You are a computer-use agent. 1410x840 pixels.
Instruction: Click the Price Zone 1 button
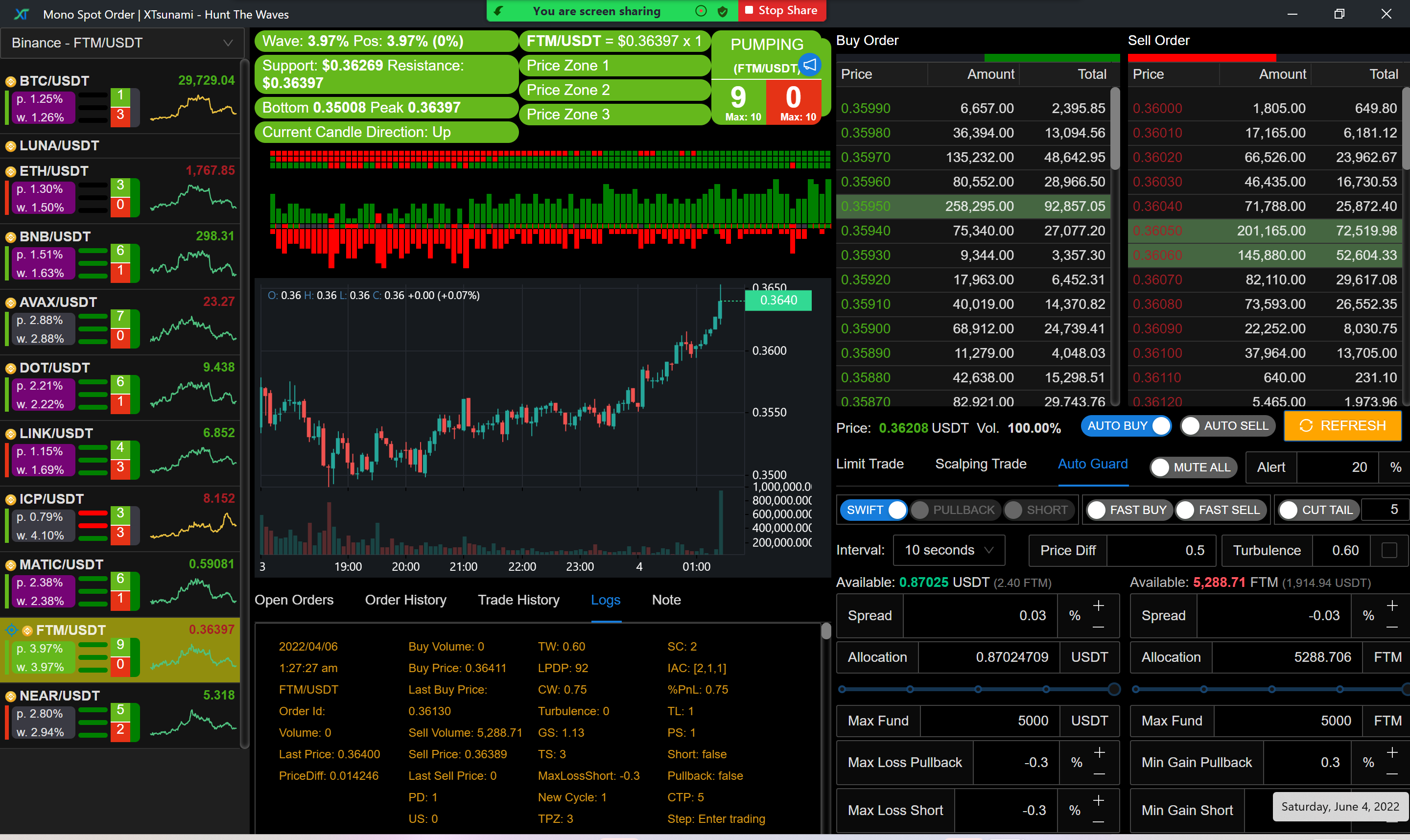614,66
